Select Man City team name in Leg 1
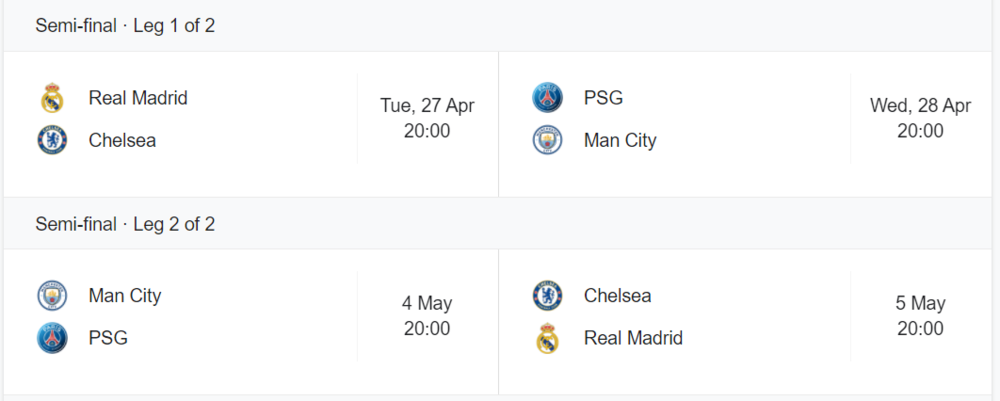The width and height of the screenshot is (1000, 401). [x=620, y=140]
